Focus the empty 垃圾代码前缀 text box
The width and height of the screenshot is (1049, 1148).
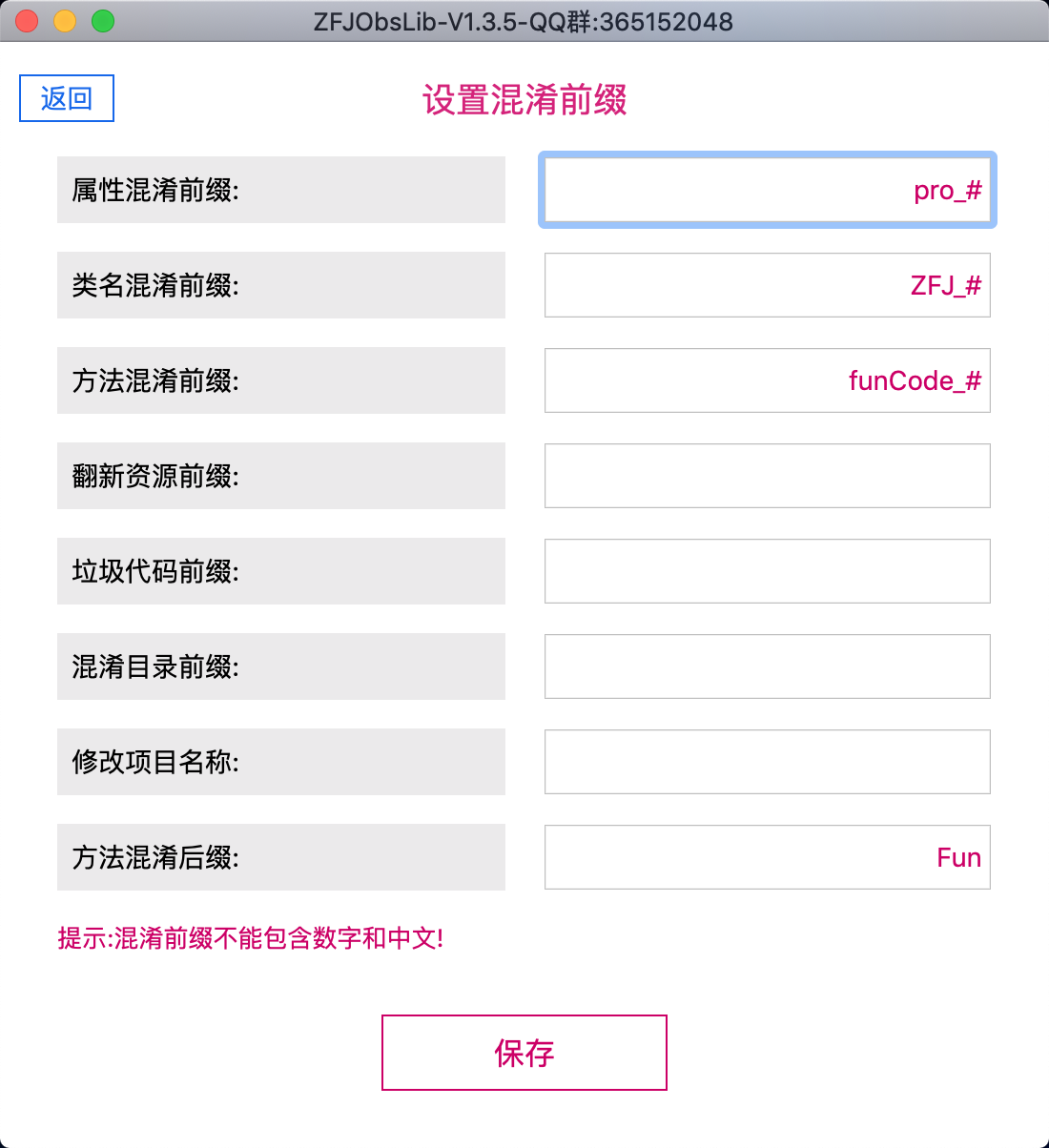point(768,571)
